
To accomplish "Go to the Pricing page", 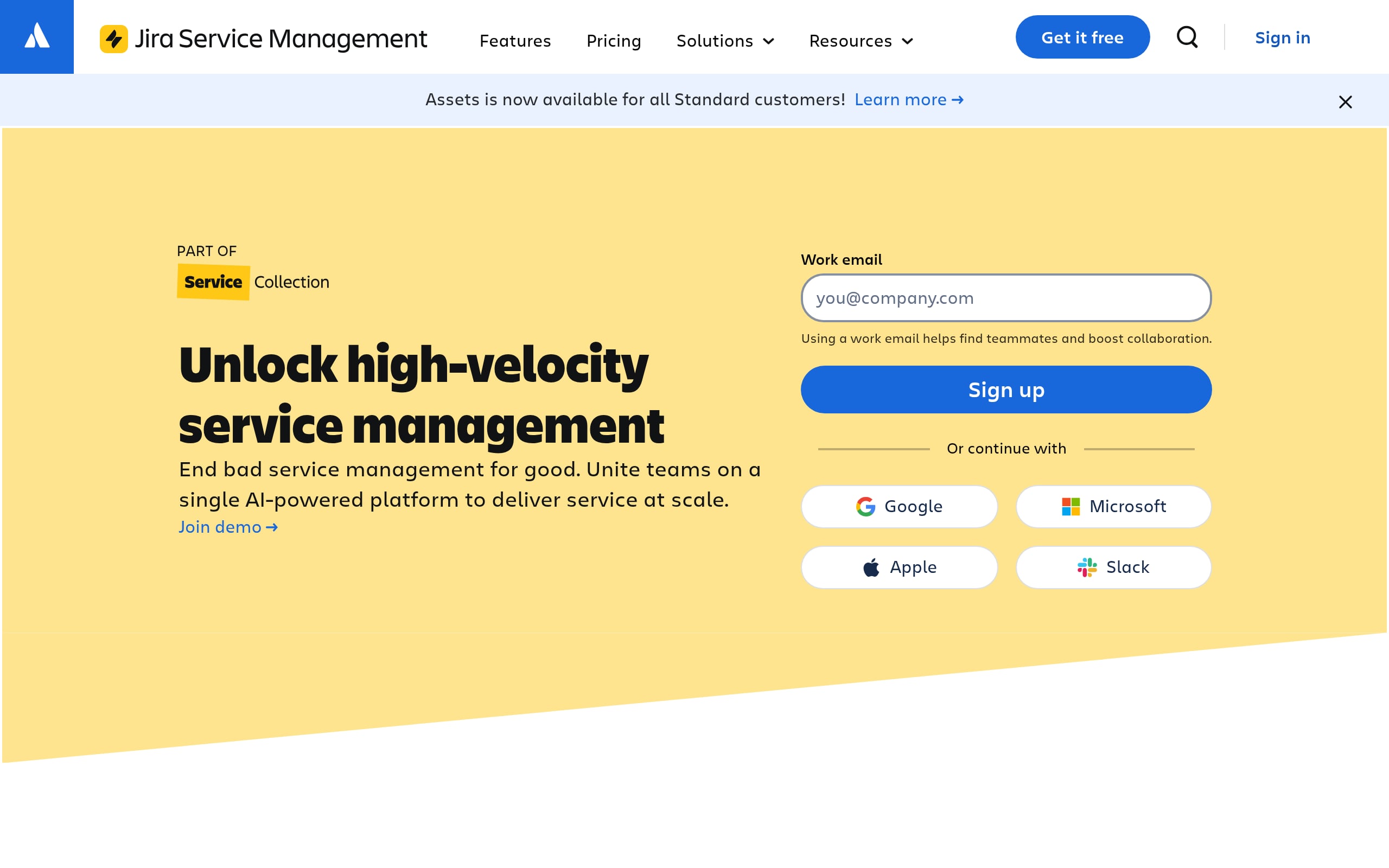I will pos(614,41).
